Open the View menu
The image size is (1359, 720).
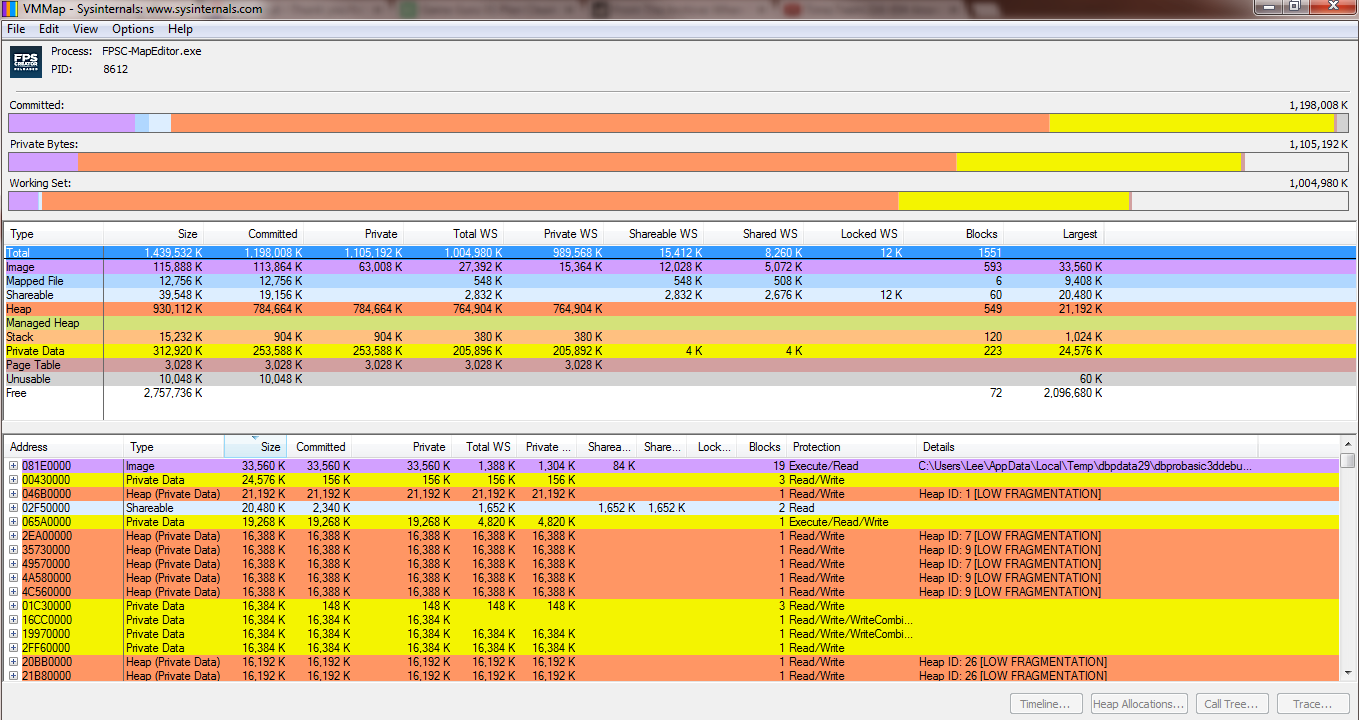[86, 29]
